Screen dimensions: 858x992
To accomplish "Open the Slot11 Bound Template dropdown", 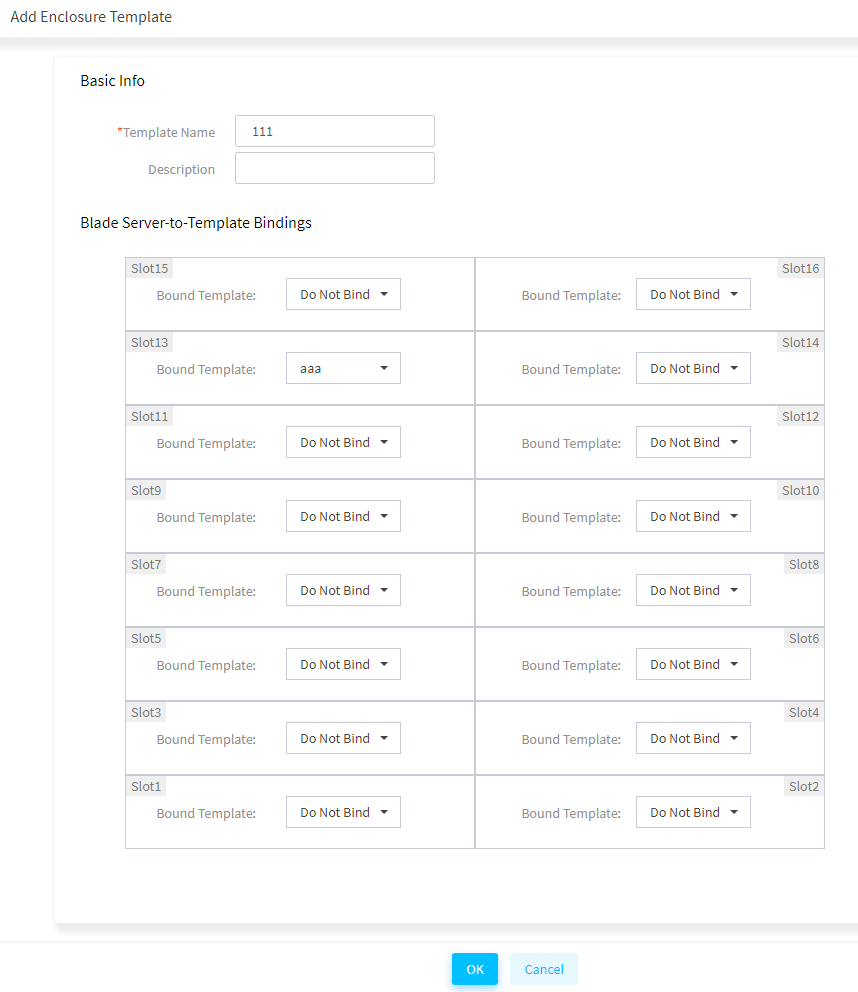I will tap(343, 442).
